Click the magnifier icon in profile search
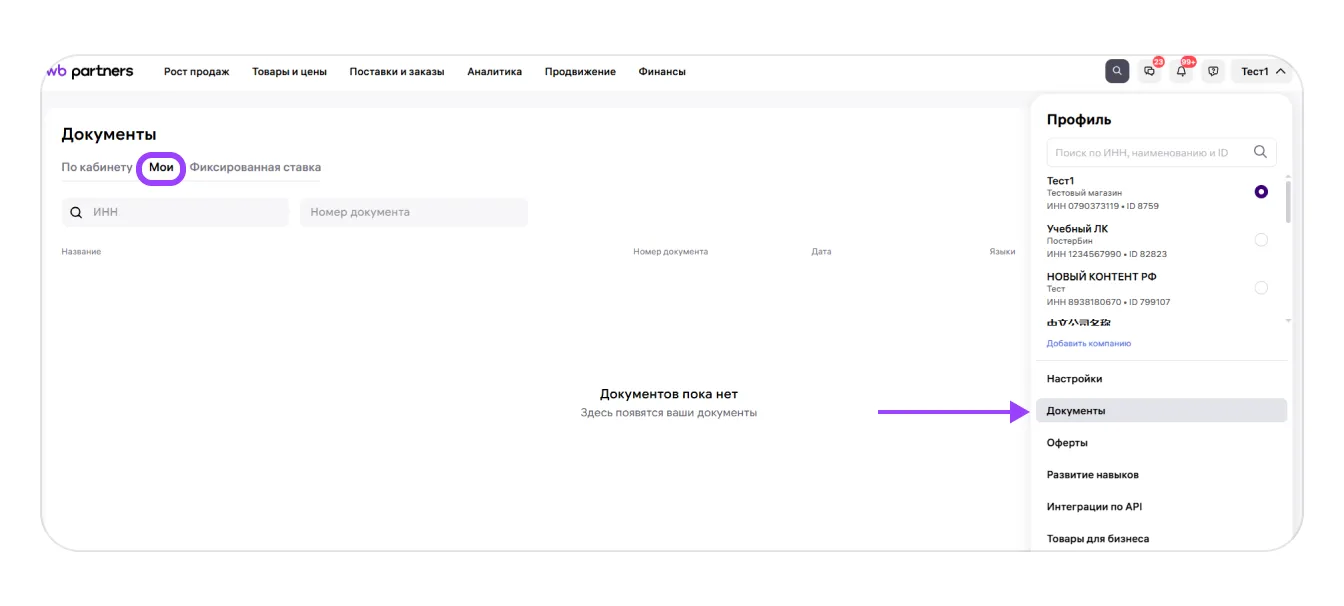Screen dimensions: 1344x606 pos(1260,152)
